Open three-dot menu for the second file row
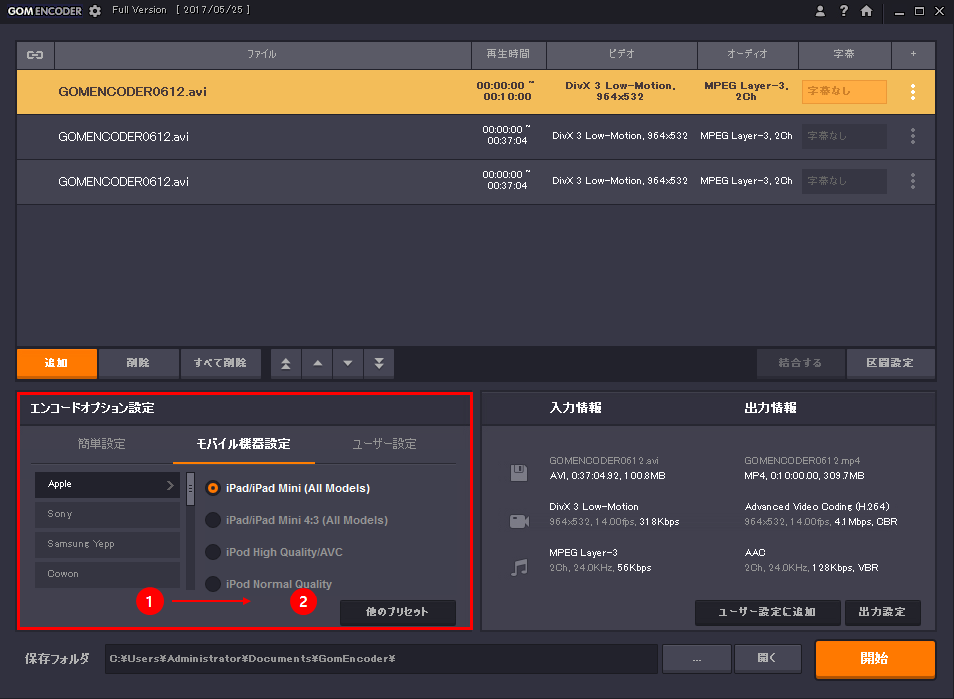Screen dimensions: 954x699 click(x=913, y=136)
